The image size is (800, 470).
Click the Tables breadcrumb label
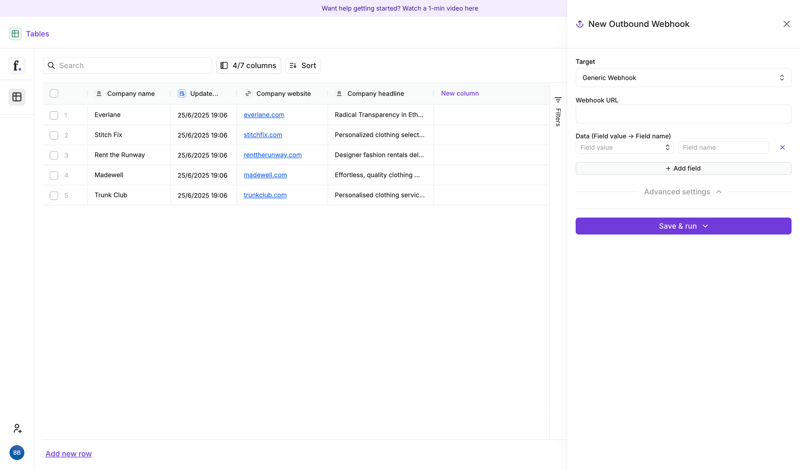(38, 34)
